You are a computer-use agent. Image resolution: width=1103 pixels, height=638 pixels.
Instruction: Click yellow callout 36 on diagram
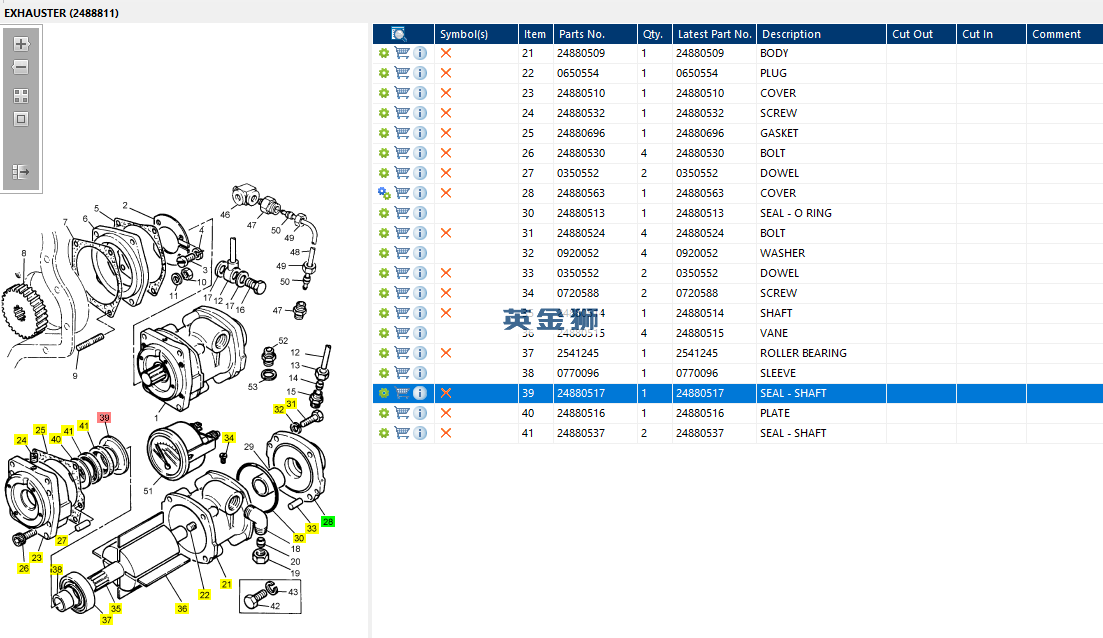pyautogui.click(x=182, y=608)
